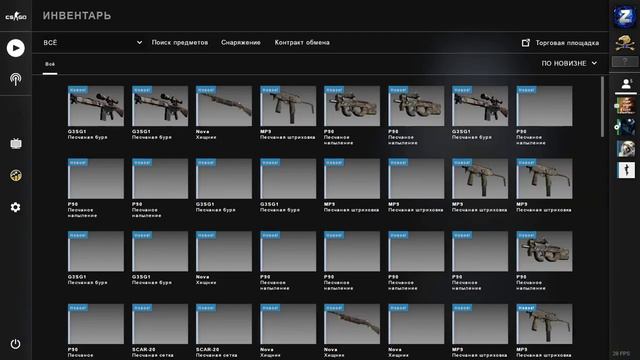Open the Settings gear icon
The width and height of the screenshot is (640, 360).
[16, 207]
